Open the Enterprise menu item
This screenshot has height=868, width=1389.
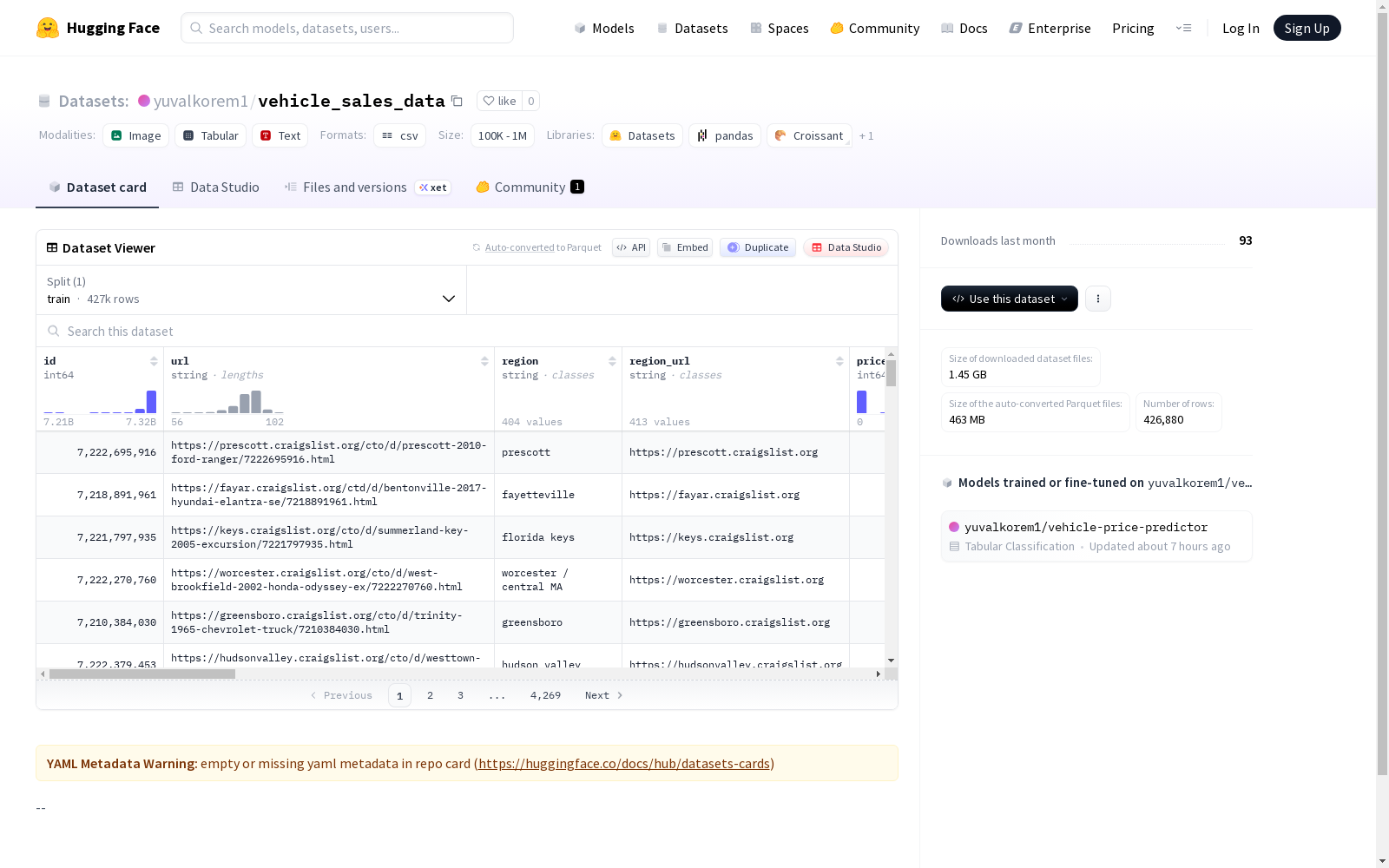[1050, 28]
